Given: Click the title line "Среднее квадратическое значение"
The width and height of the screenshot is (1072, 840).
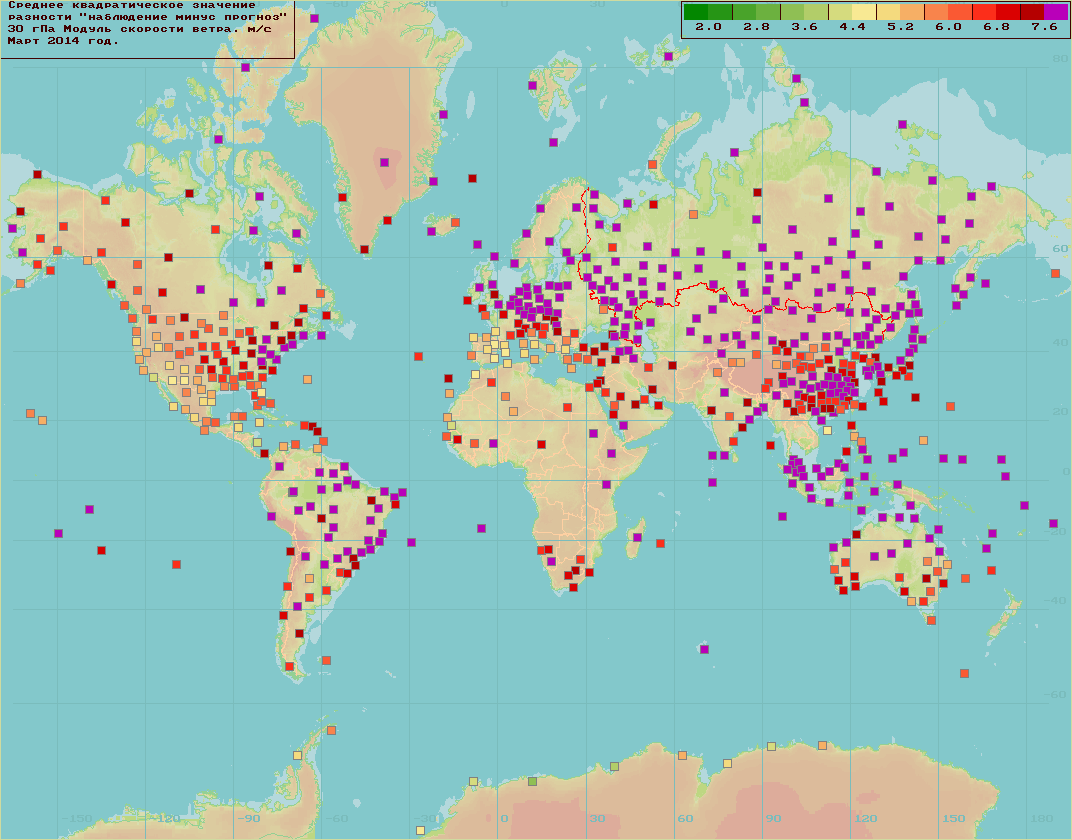Looking at the screenshot, I should (132, 5).
